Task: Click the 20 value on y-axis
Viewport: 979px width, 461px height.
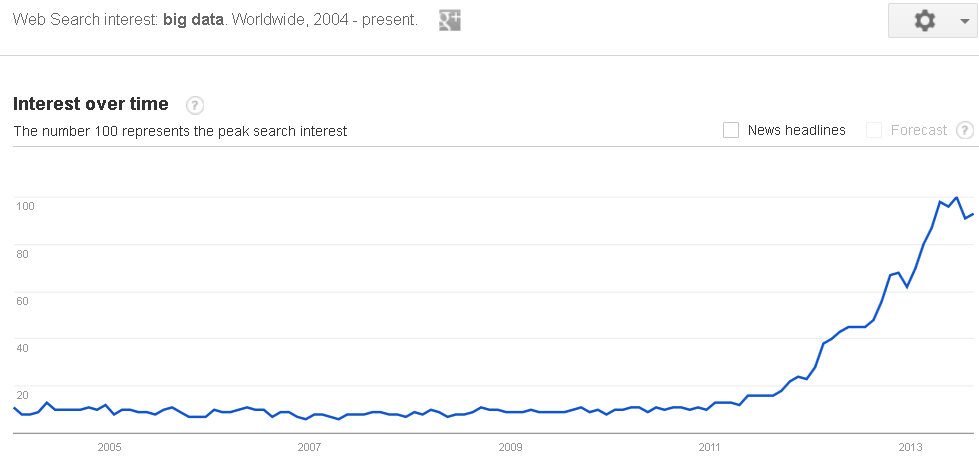Action: [x=22, y=395]
